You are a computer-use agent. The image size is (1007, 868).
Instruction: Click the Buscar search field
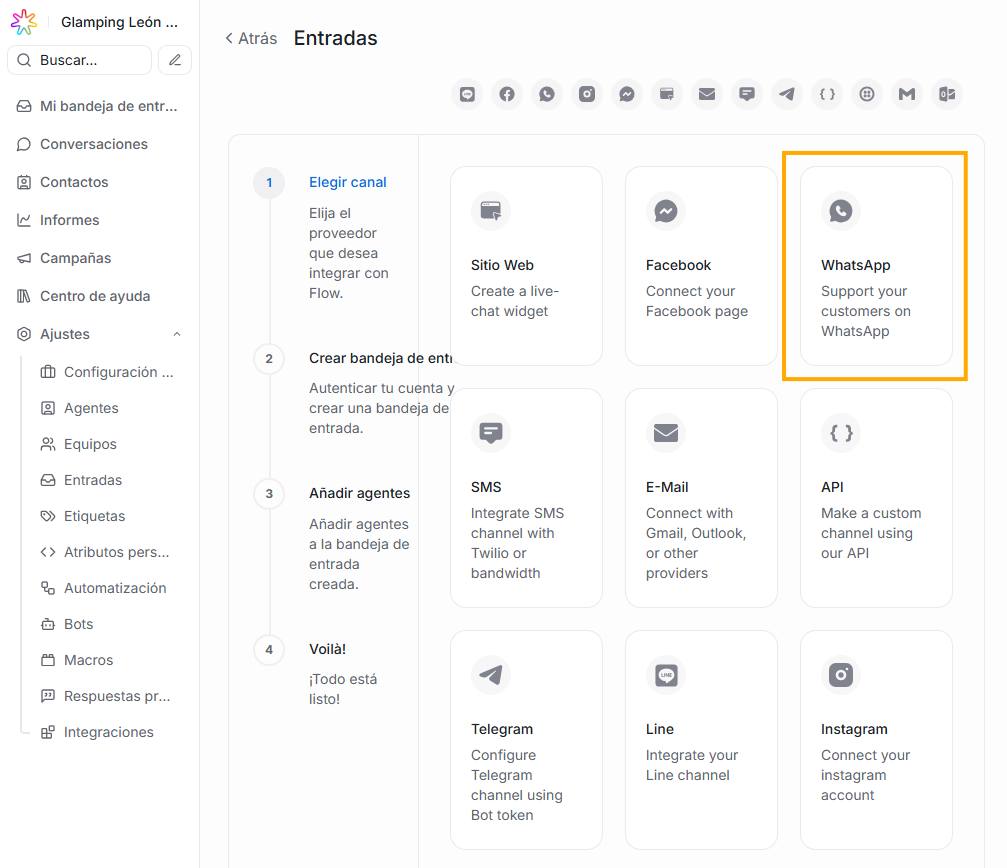click(x=80, y=60)
